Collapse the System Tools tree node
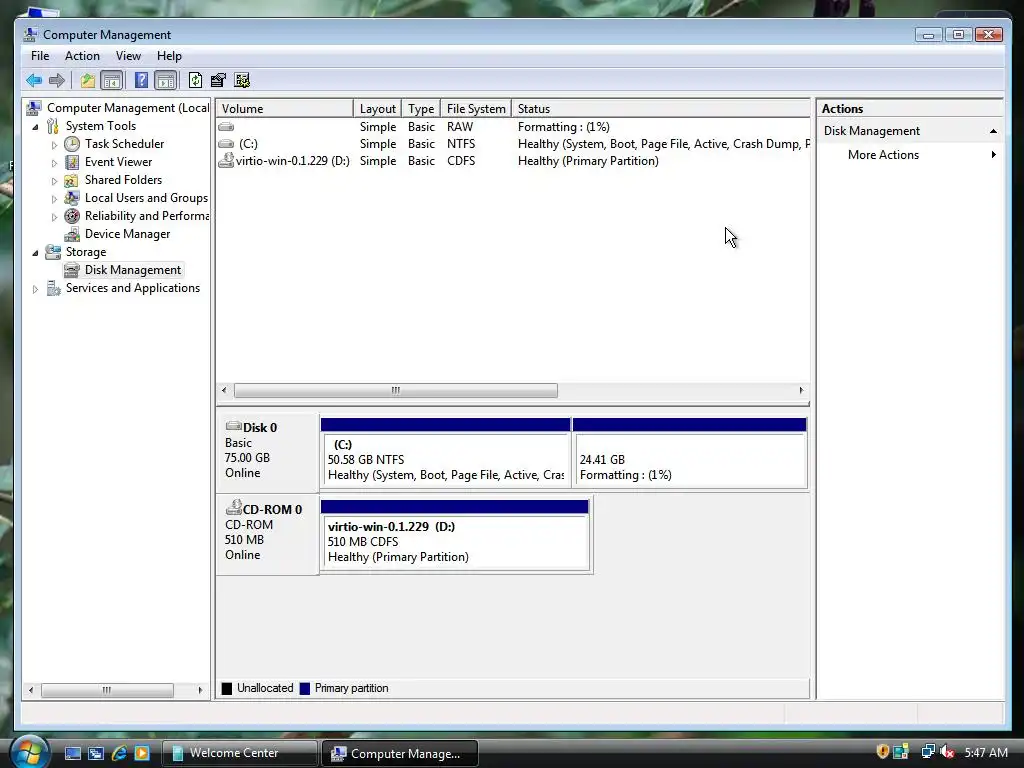1024x768 pixels. 35,127
